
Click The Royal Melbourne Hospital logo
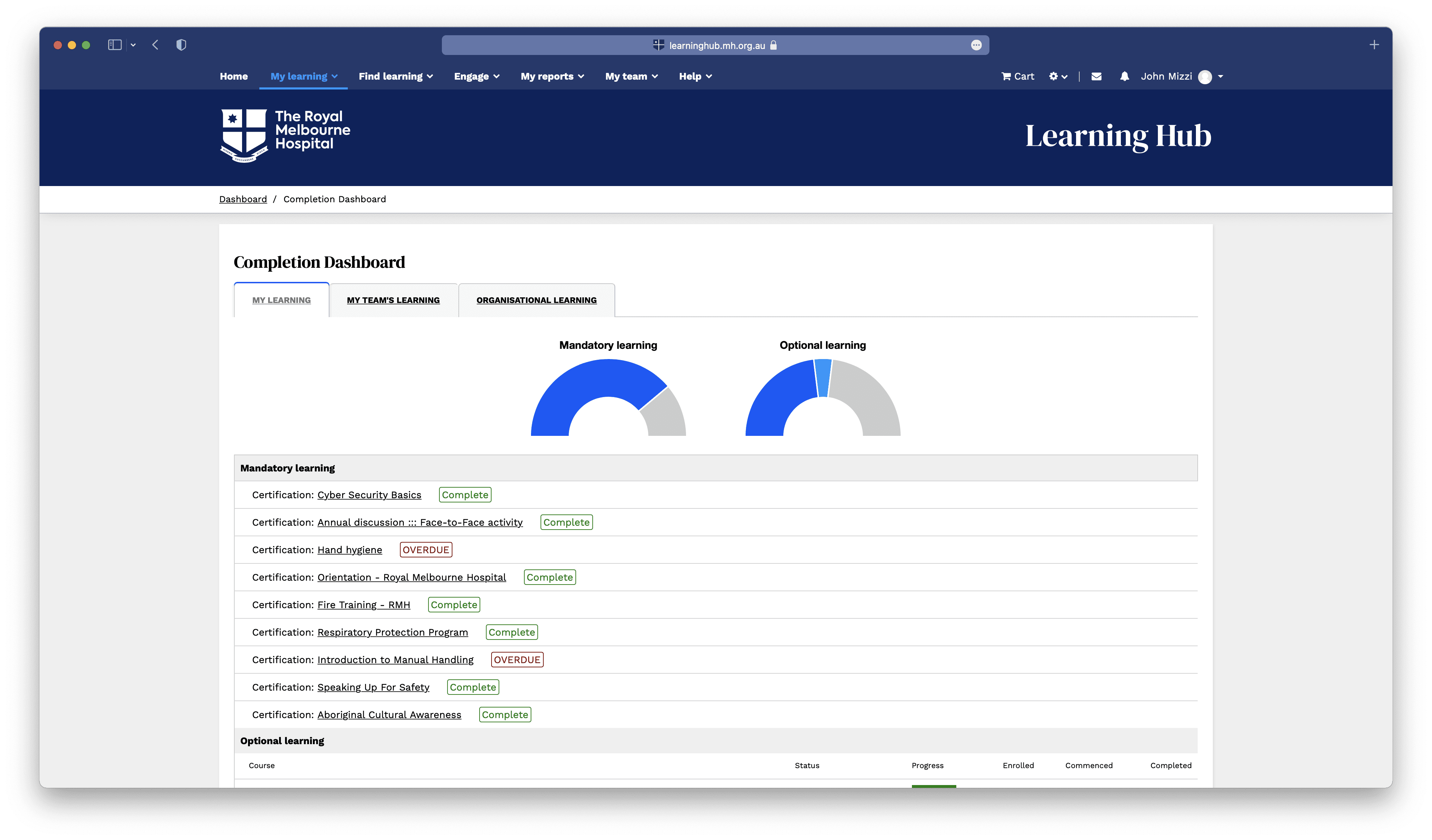285,136
